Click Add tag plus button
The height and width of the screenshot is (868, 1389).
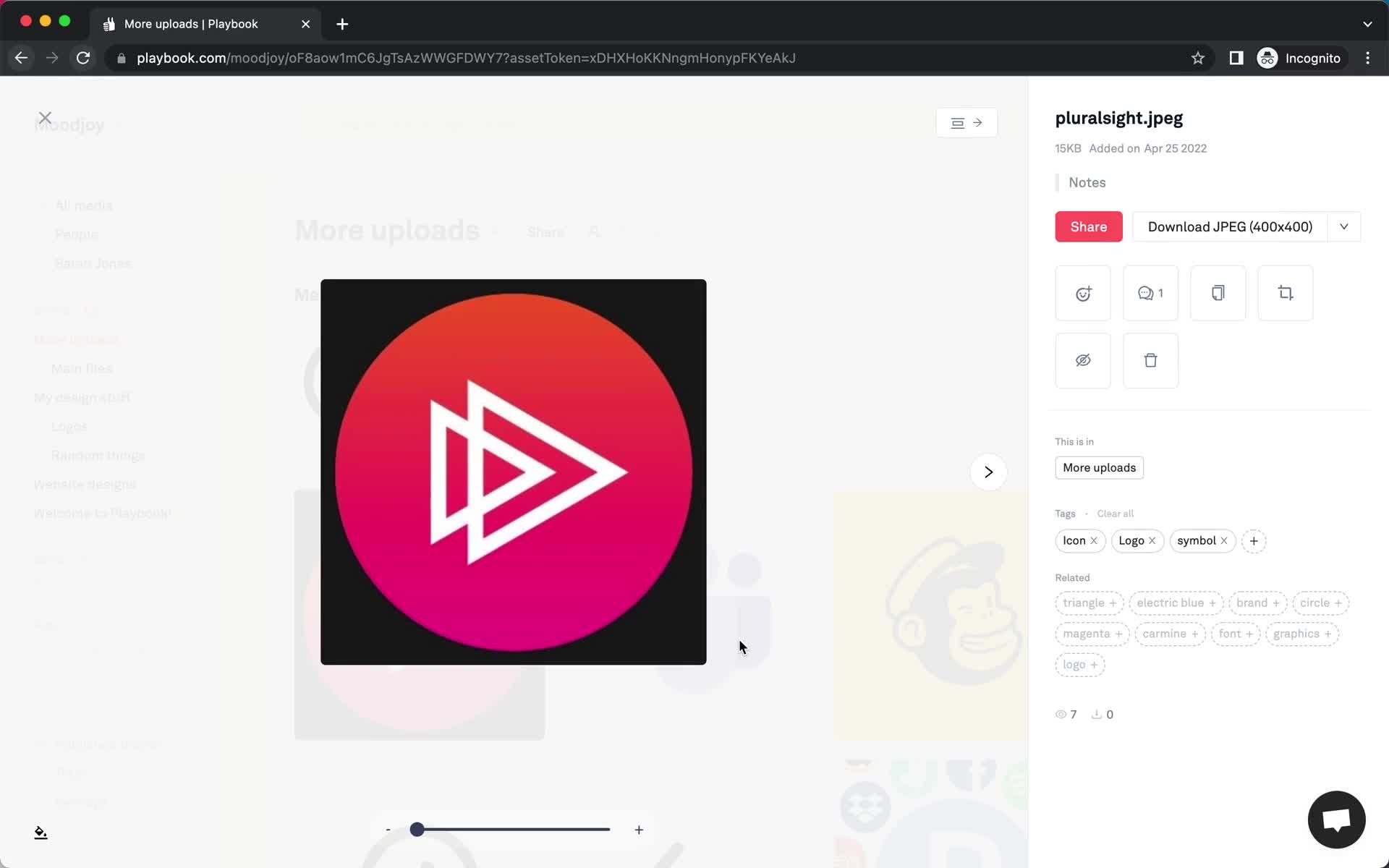pyautogui.click(x=1253, y=540)
